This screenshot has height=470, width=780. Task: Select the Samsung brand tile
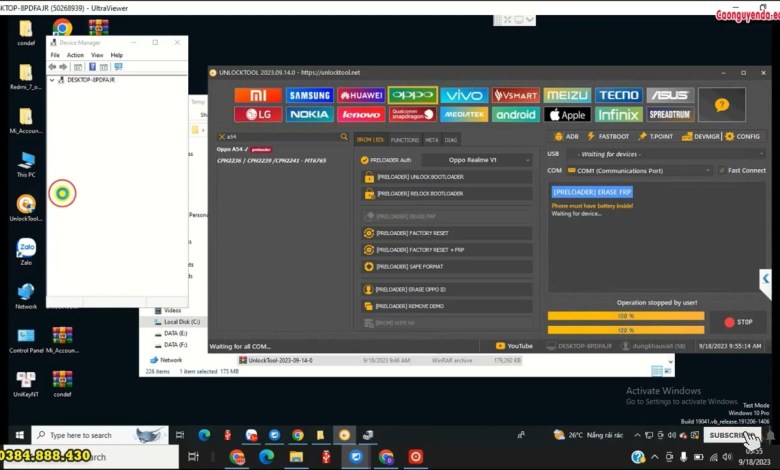310,95
